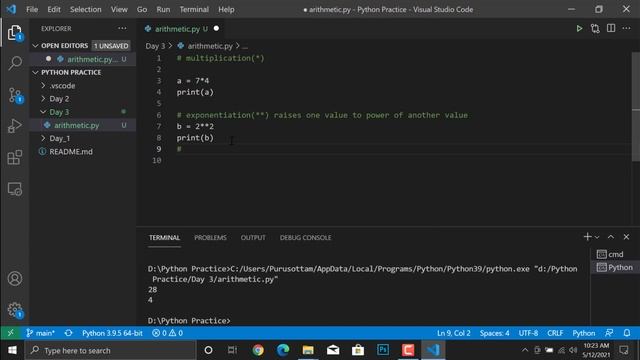
Task: Open the File menu
Action: click(32, 9)
